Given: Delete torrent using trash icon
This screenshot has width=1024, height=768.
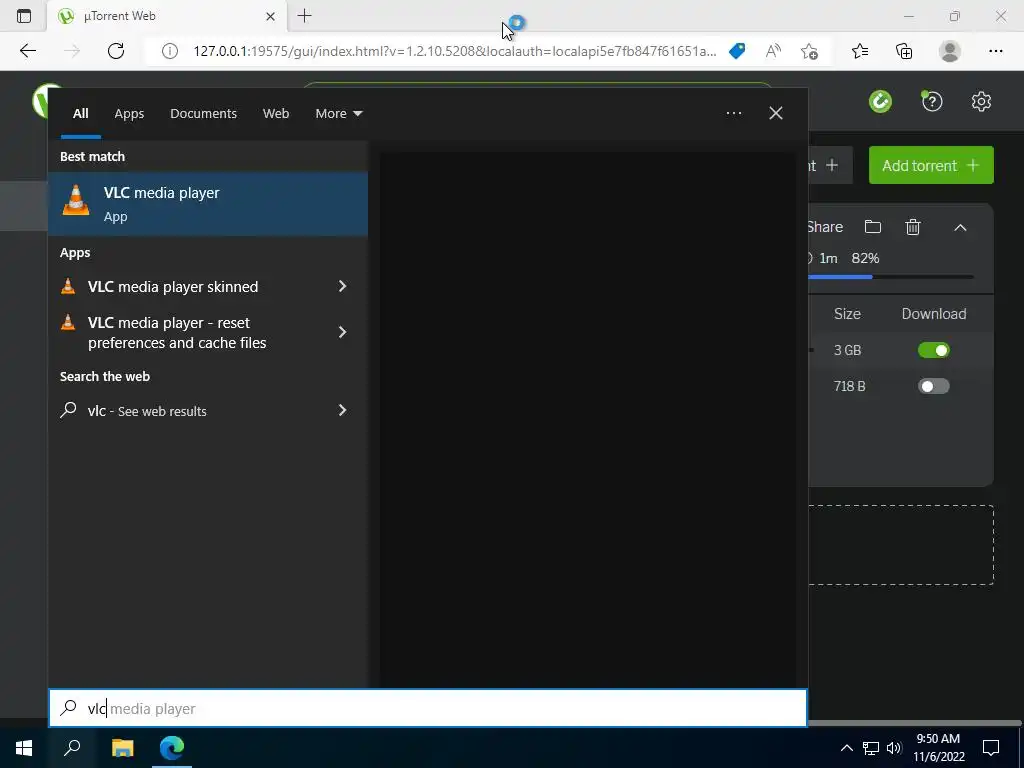Looking at the screenshot, I should (x=913, y=227).
